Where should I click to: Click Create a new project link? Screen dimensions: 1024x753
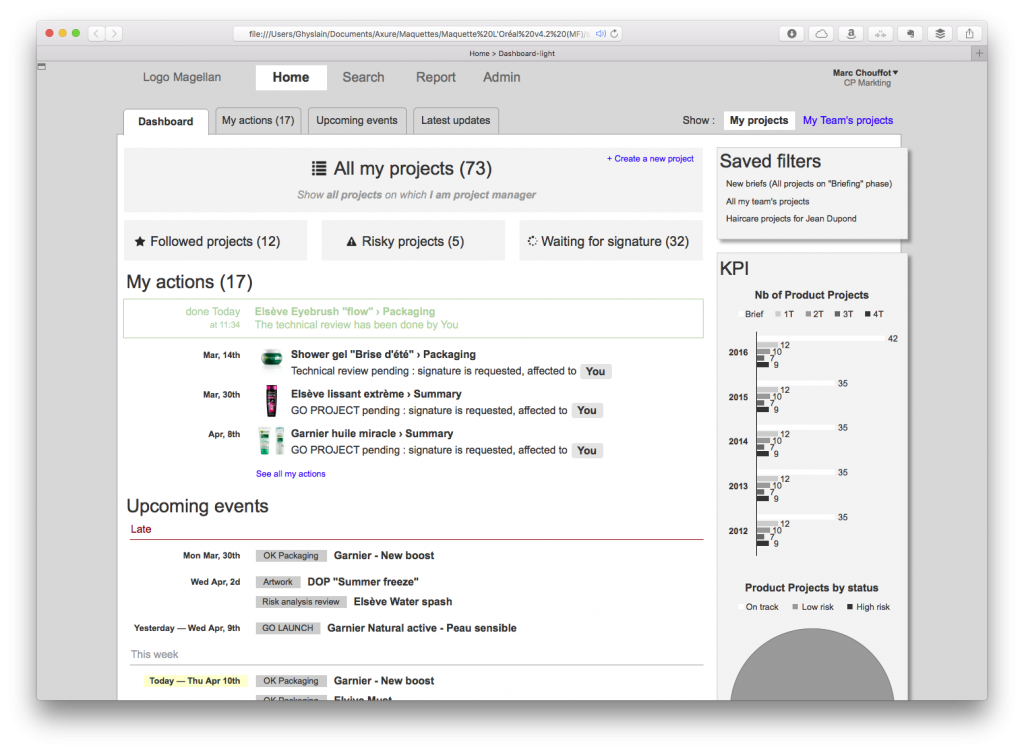(x=650, y=159)
